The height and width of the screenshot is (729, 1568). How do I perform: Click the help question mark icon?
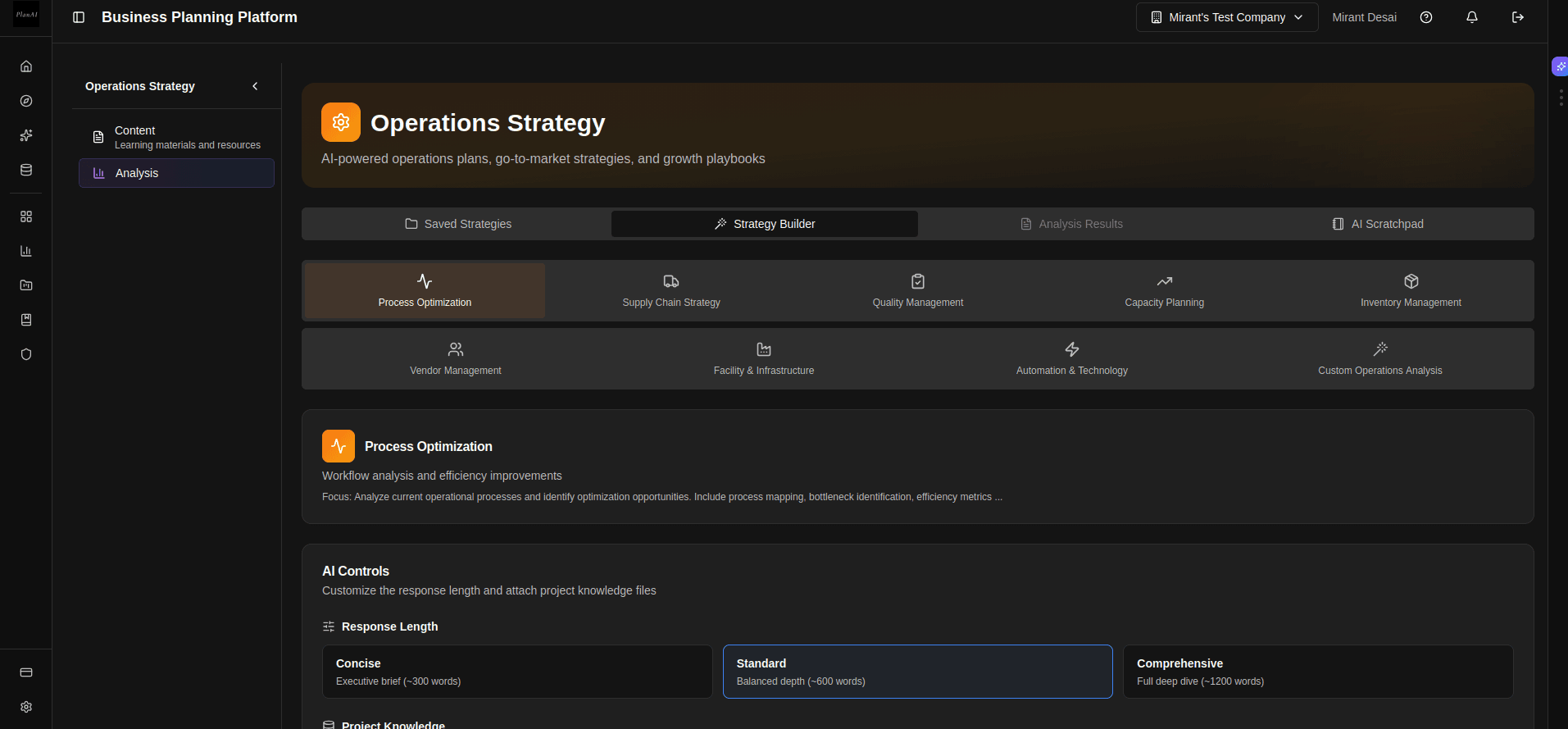[1426, 17]
